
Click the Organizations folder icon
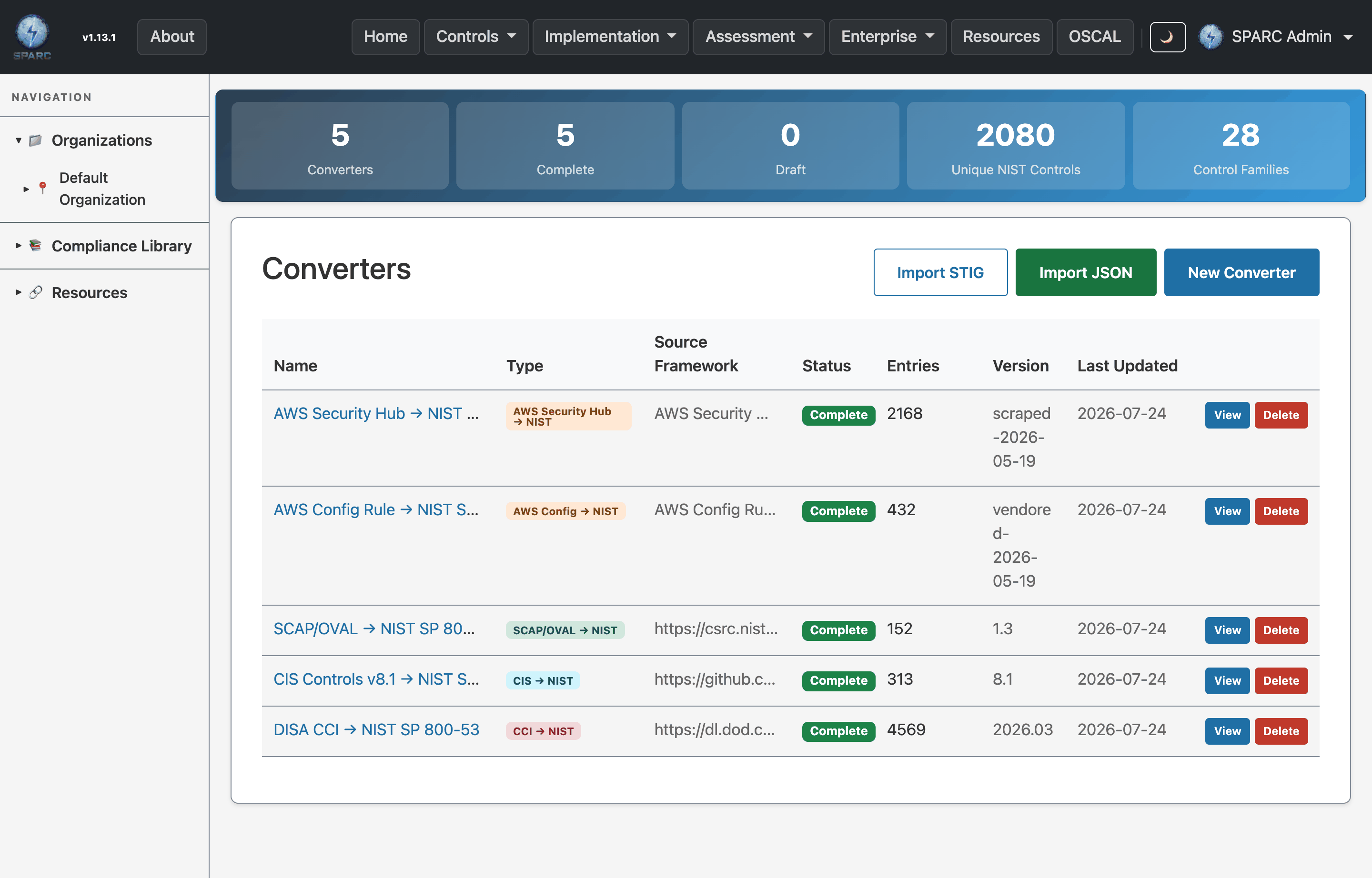(35, 140)
